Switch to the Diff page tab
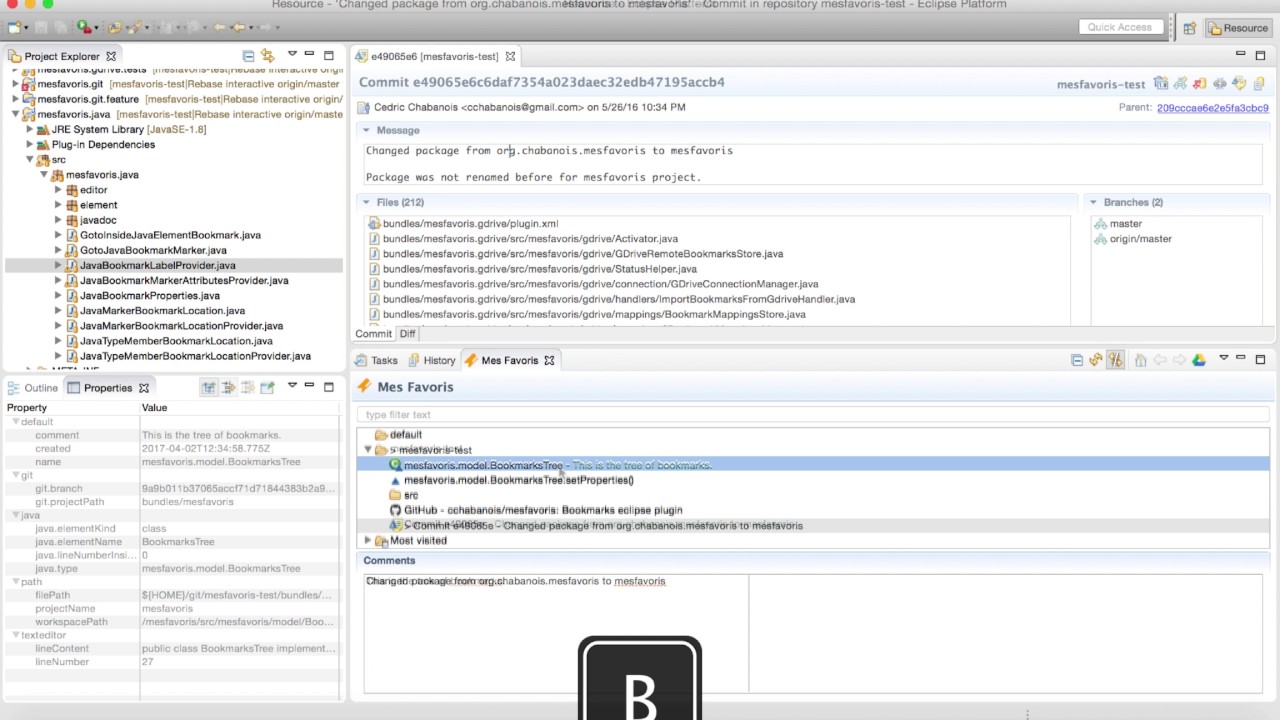The height and width of the screenshot is (720, 1280). 407,334
